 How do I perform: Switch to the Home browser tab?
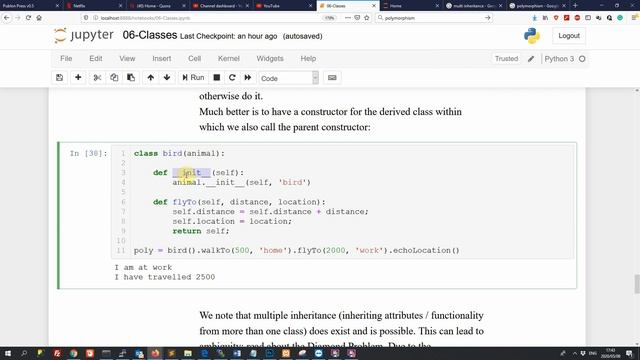[x=411, y=6]
